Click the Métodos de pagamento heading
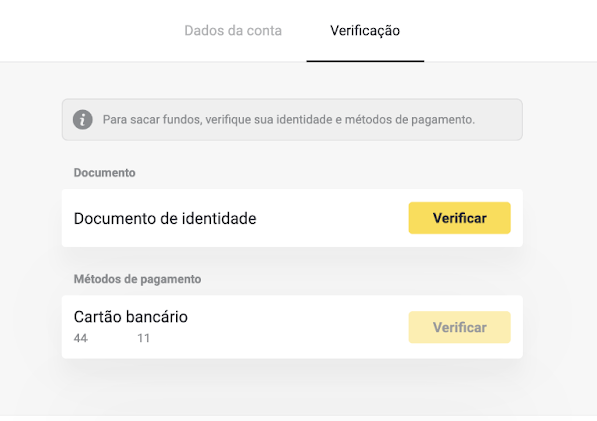Image resolution: width=597 pixels, height=421 pixels. click(137, 279)
